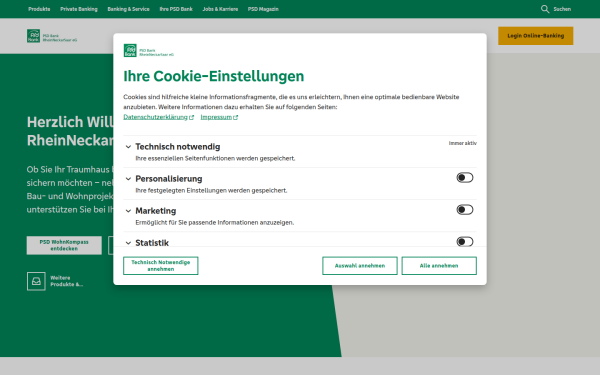Open the Datenschutzerklärung link

pyautogui.click(x=155, y=117)
